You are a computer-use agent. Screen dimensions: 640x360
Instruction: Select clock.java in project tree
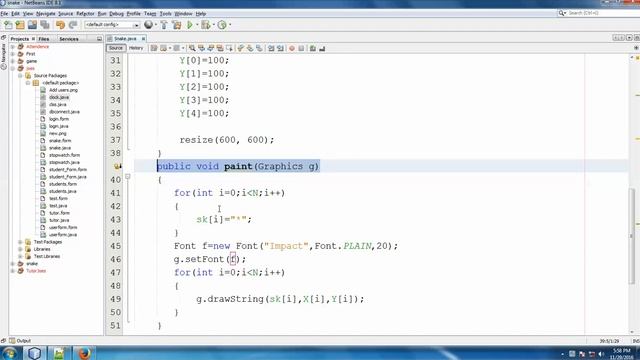[59, 97]
